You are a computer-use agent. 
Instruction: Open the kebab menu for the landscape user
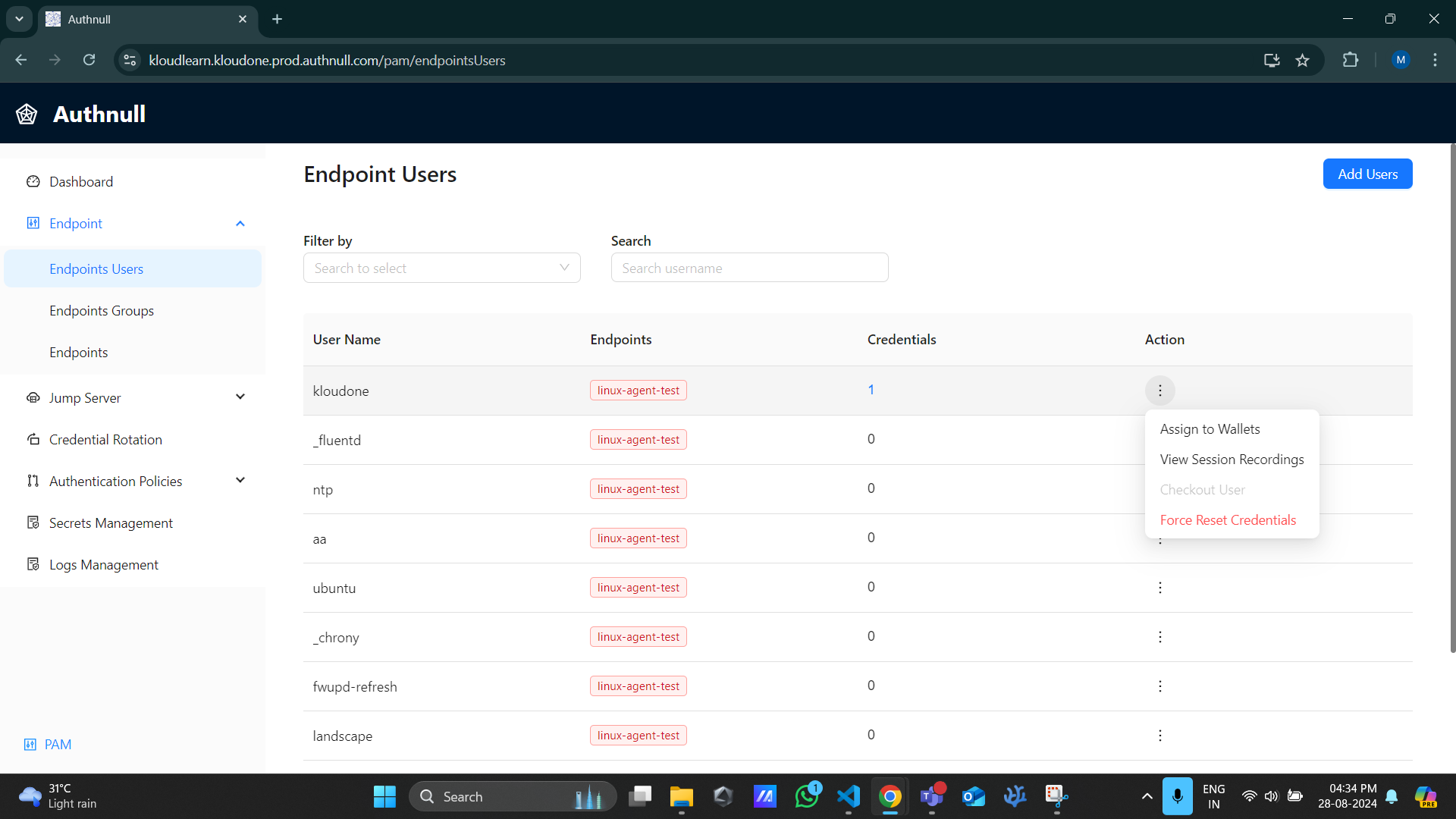[1160, 735]
